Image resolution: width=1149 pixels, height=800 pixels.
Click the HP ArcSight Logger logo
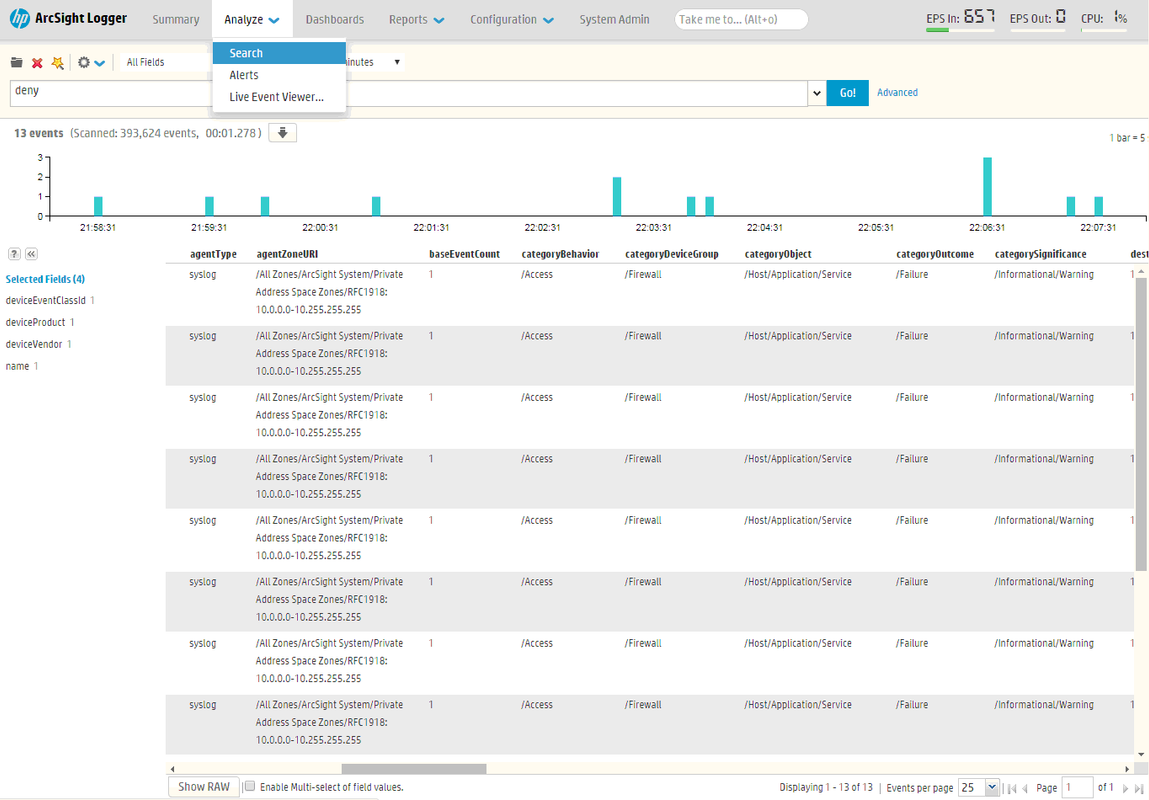[68, 19]
